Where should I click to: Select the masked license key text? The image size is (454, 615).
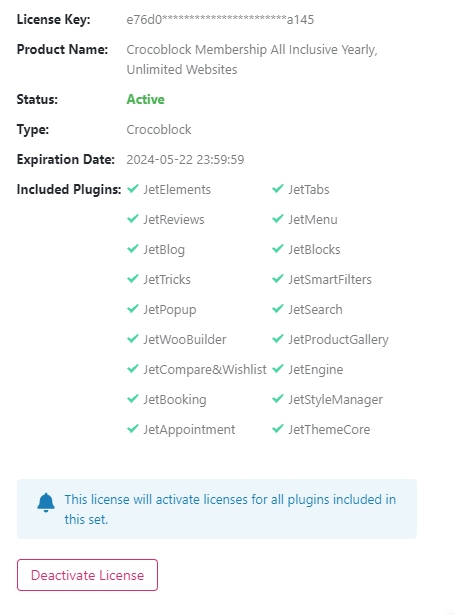tap(220, 19)
